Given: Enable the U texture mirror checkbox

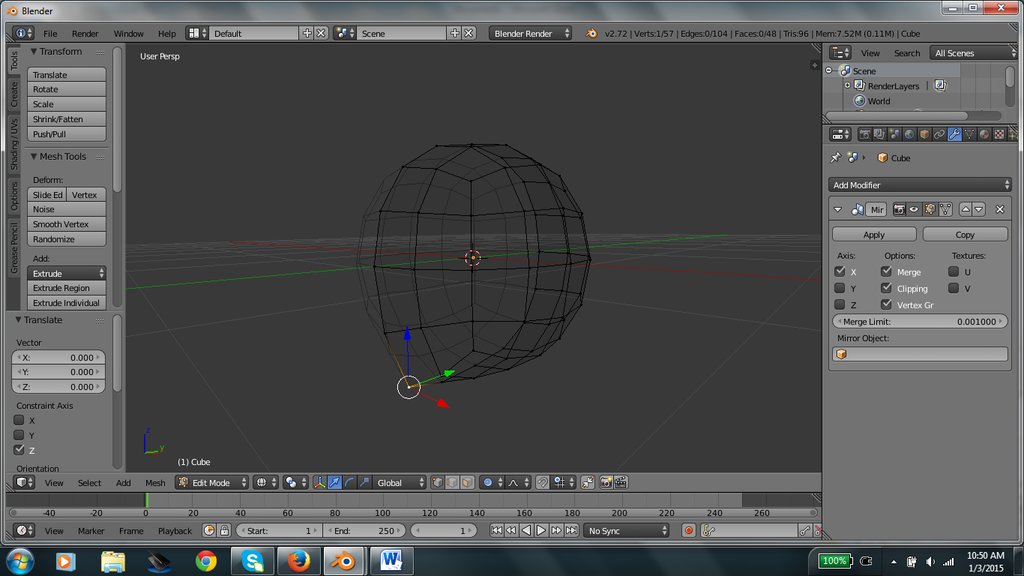Looking at the screenshot, I should point(953,271).
